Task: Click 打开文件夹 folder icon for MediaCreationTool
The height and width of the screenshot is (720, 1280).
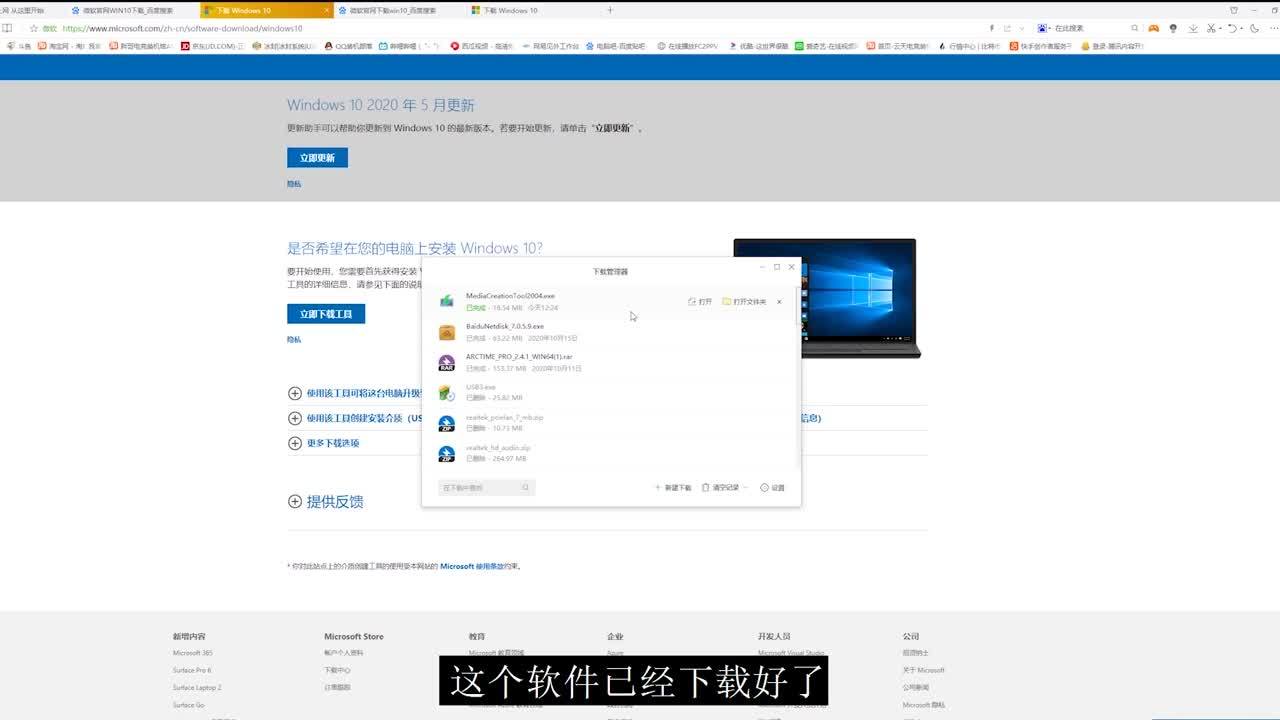Action: pyautogui.click(x=727, y=301)
